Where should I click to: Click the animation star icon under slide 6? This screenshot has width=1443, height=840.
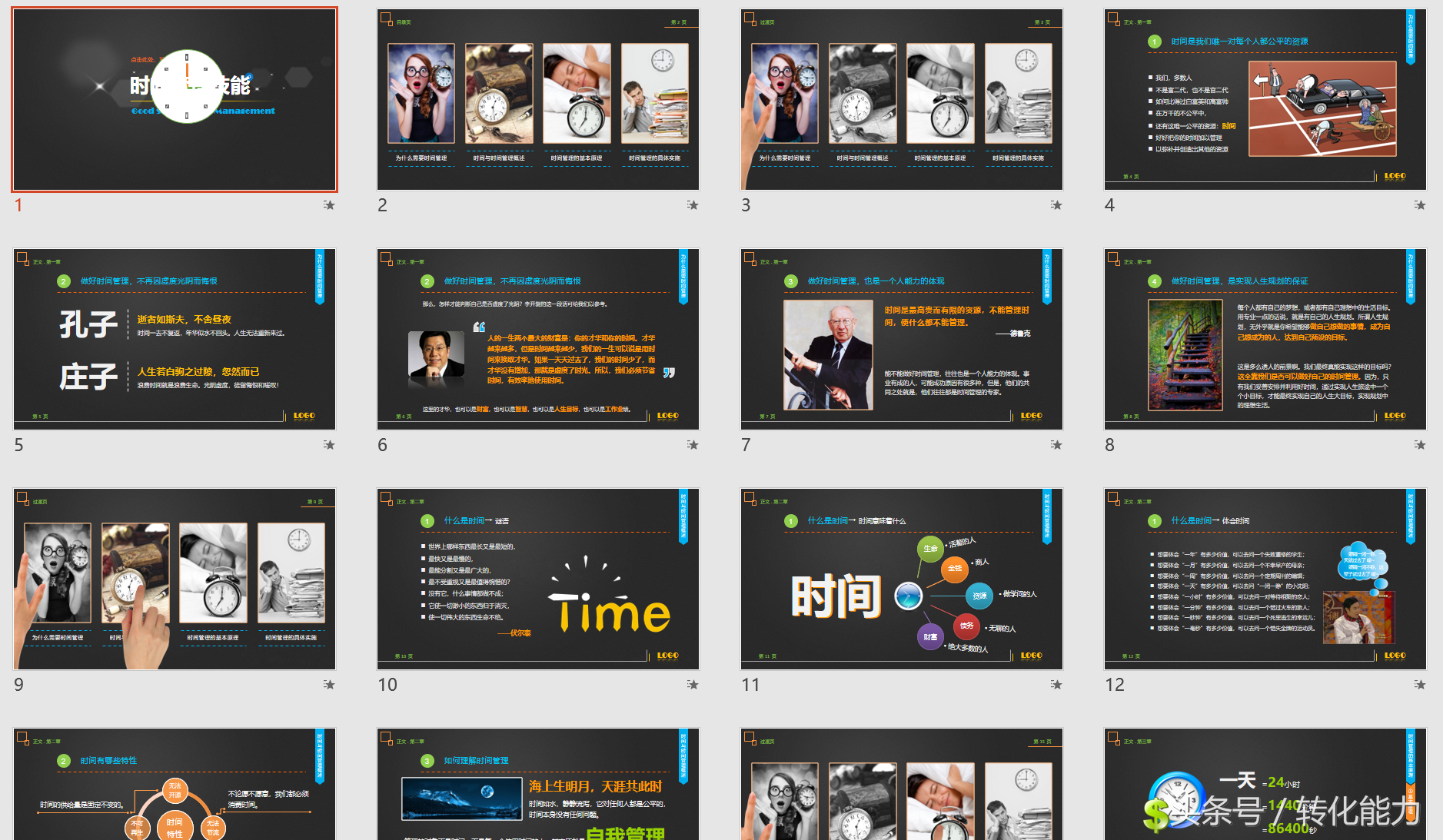[693, 445]
